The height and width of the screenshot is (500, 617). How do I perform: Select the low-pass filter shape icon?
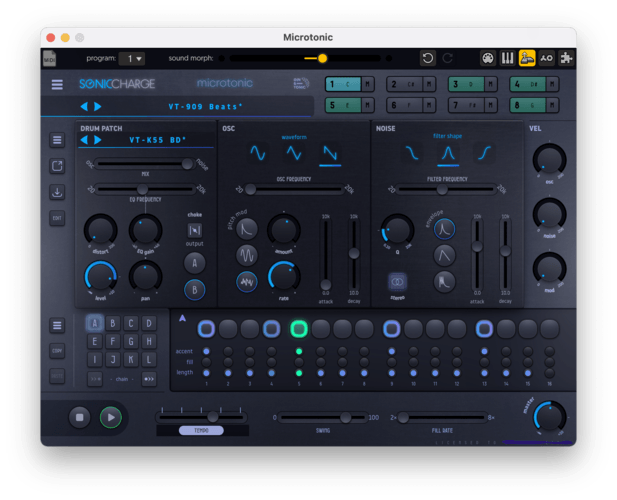pyautogui.click(x=412, y=153)
